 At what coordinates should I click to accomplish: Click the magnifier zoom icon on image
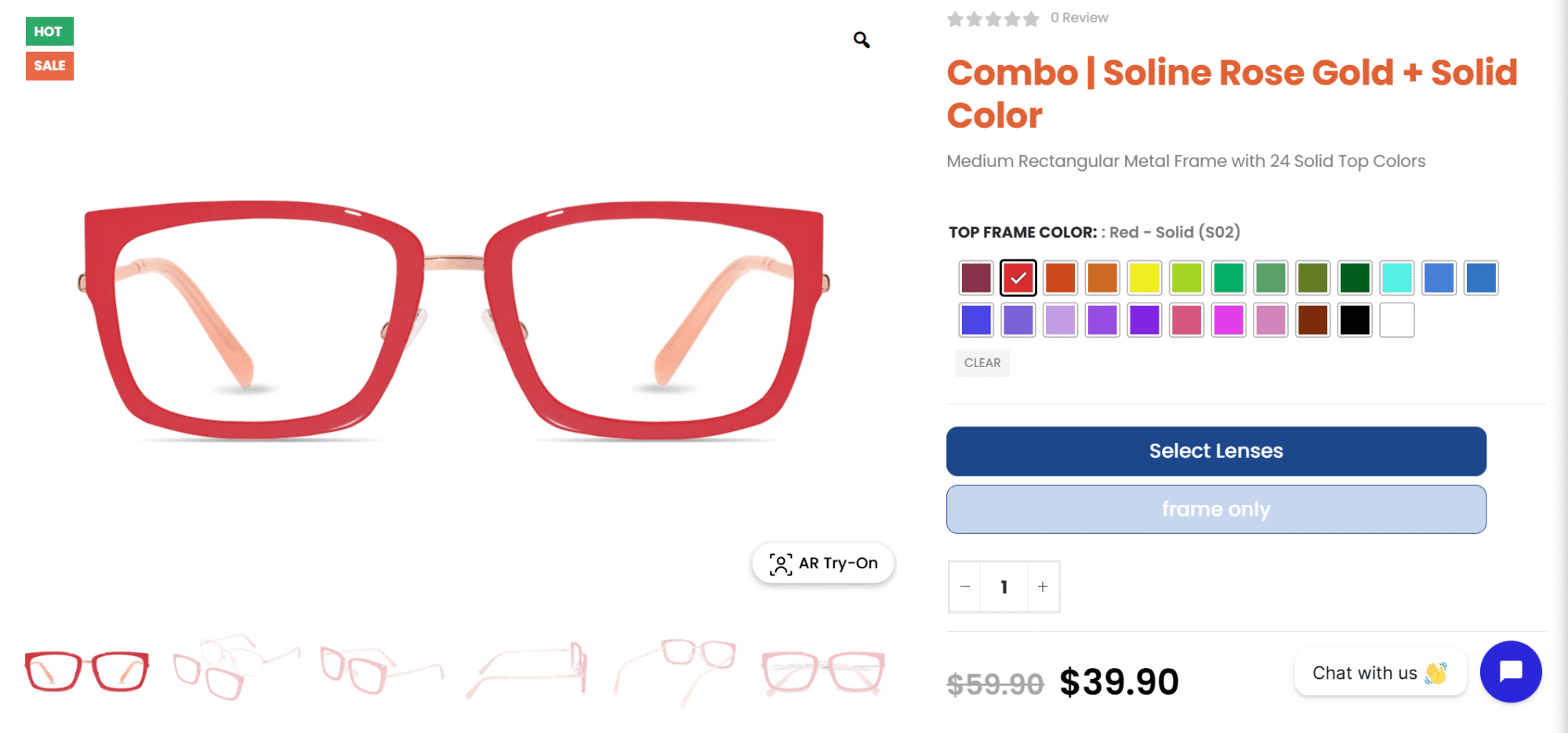tap(862, 40)
